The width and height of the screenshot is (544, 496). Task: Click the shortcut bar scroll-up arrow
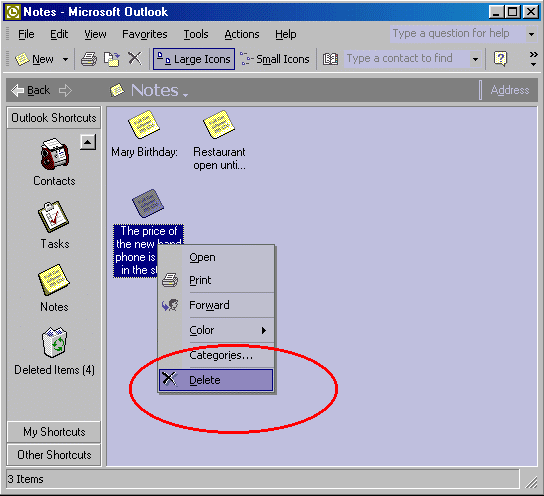point(88,142)
